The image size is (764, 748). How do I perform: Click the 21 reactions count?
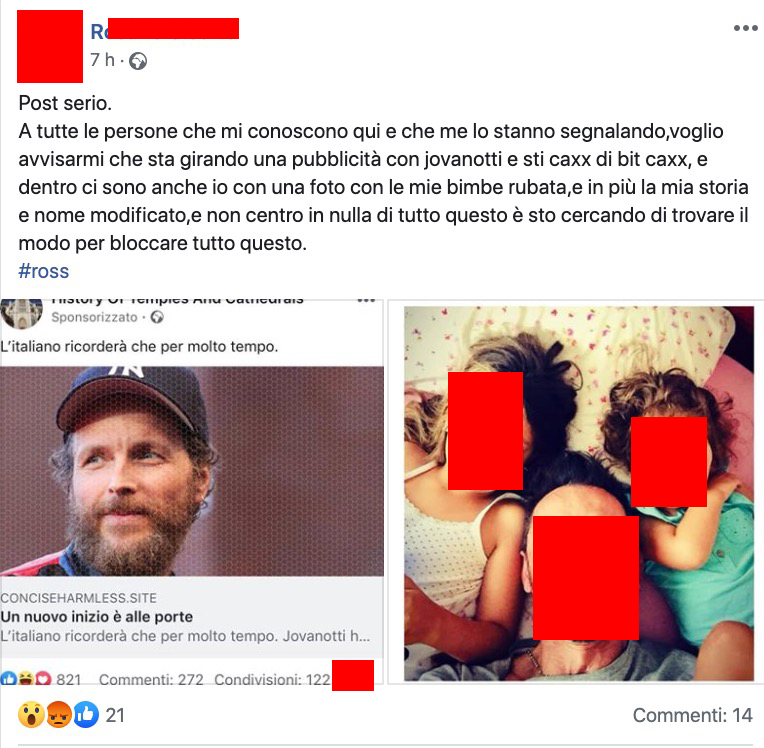[115, 715]
